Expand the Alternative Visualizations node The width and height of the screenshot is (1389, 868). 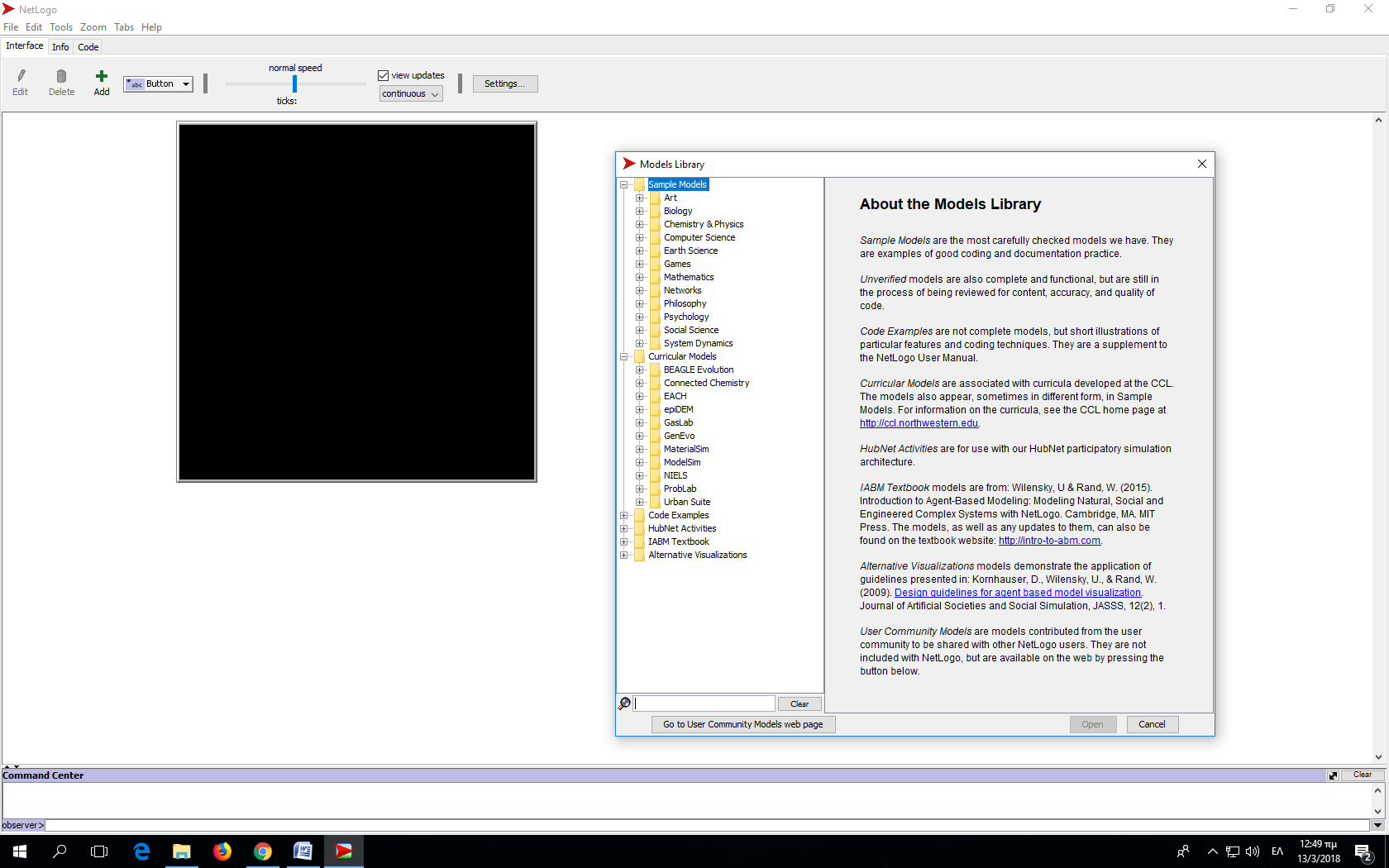click(x=624, y=555)
